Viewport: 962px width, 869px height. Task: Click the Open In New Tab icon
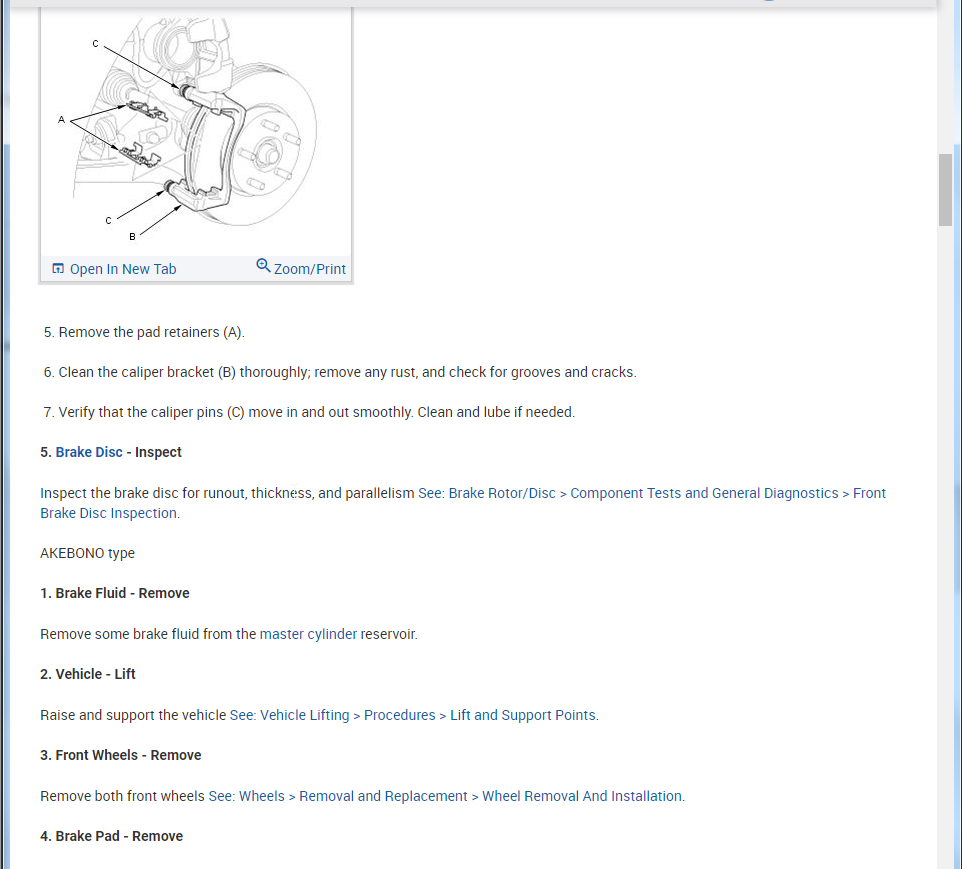(x=58, y=269)
